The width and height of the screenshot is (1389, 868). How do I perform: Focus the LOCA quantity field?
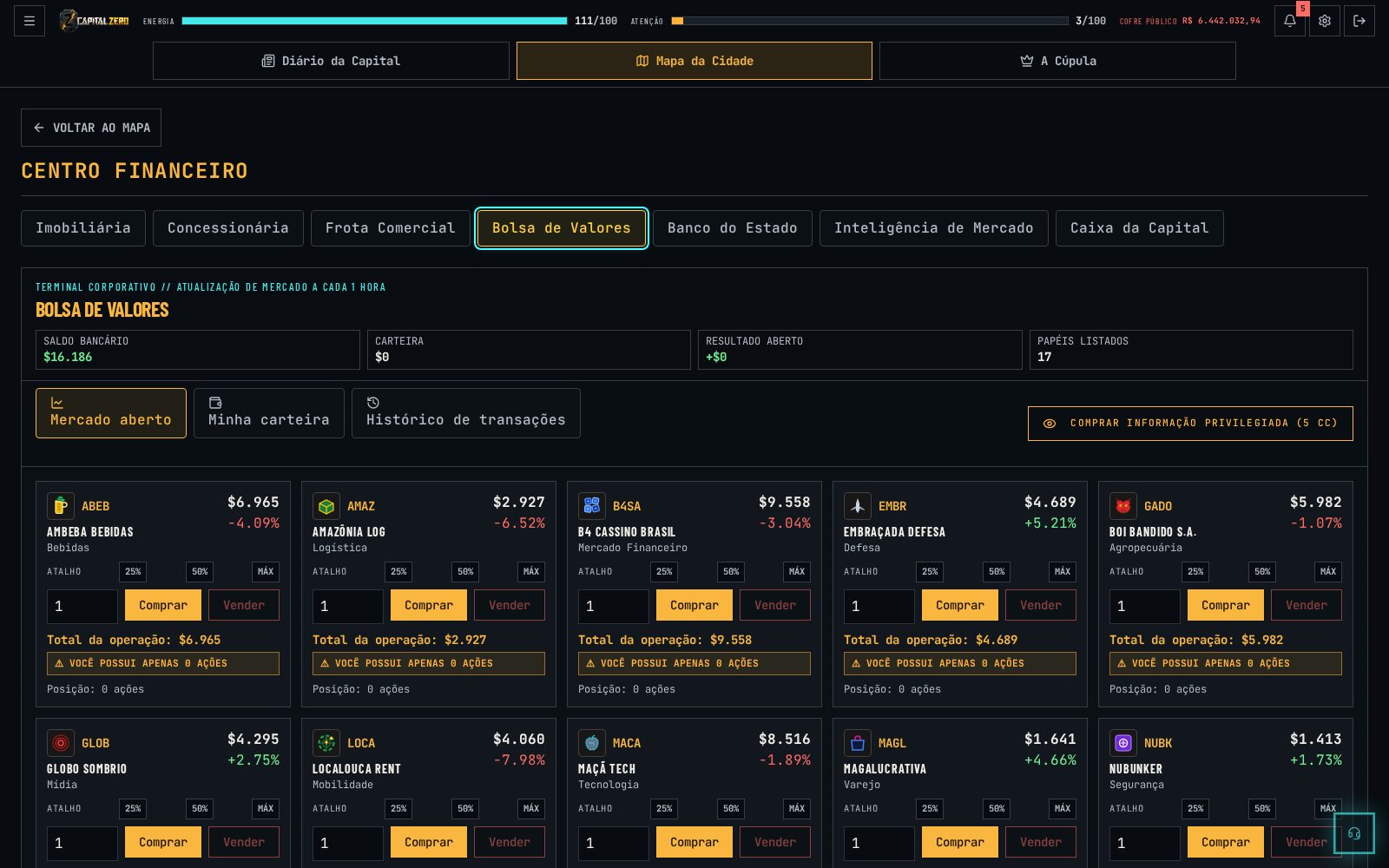348,843
